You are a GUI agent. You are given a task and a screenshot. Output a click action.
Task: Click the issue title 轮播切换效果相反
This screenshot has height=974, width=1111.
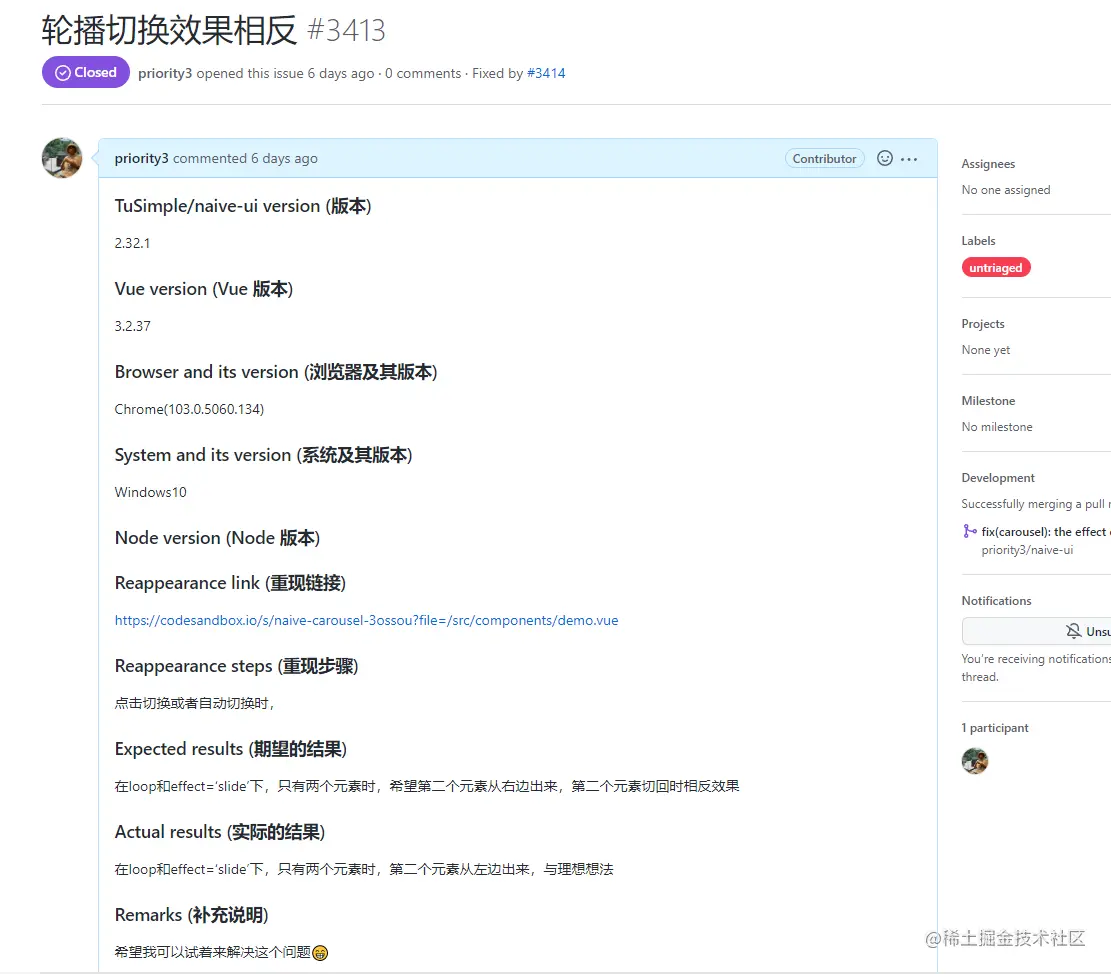[169, 30]
